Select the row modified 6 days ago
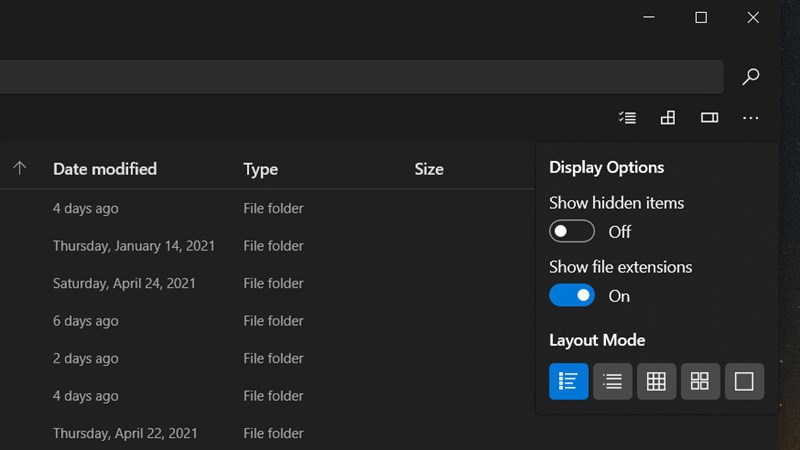Viewport: 800px width, 450px height. coord(267,321)
